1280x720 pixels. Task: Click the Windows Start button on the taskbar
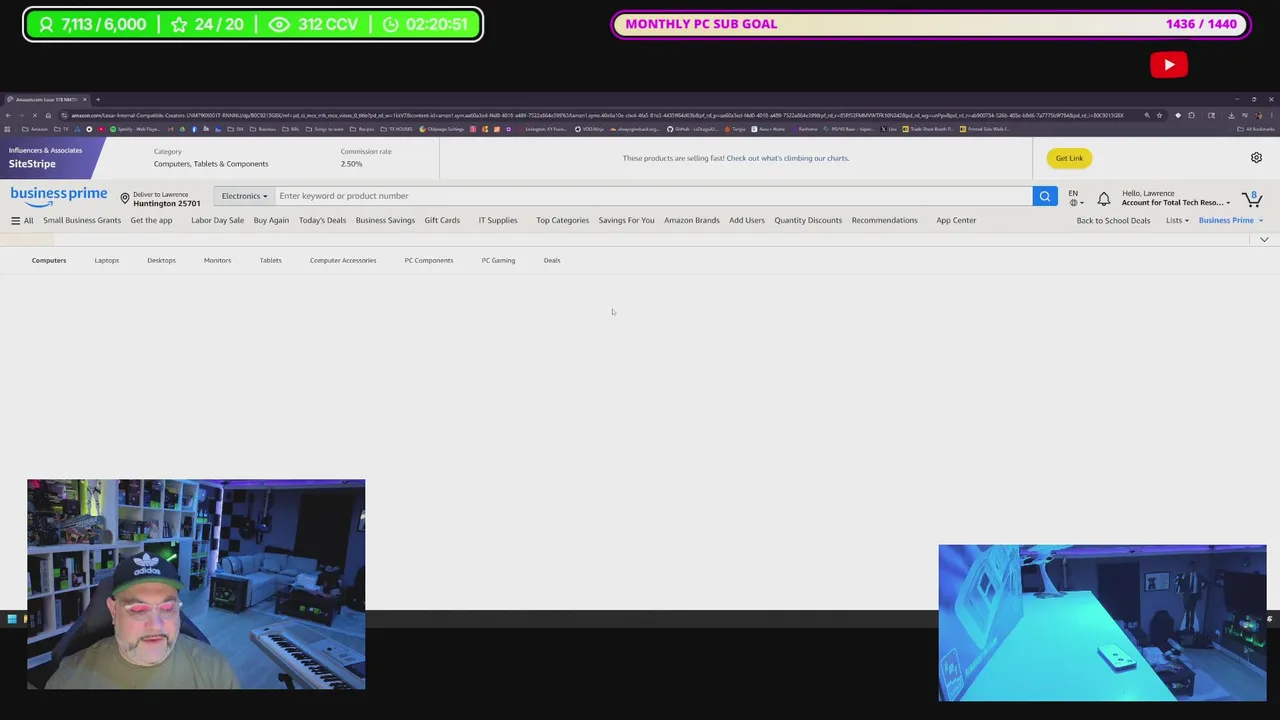[11, 619]
